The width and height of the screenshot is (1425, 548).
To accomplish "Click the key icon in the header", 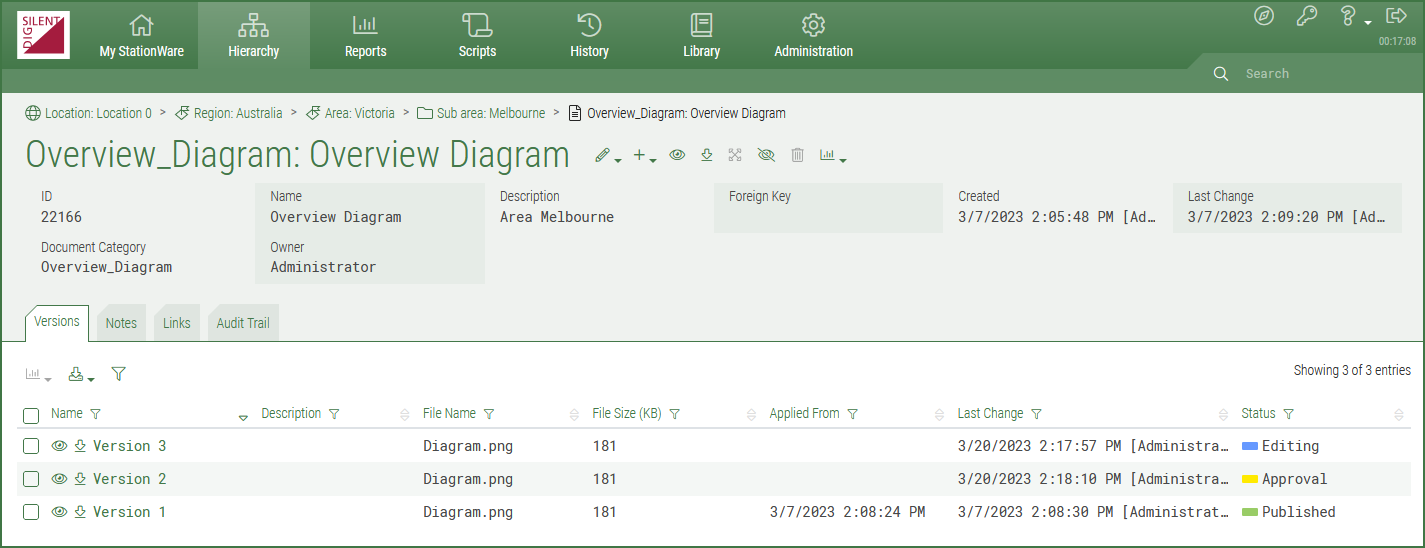I will [x=1306, y=16].
